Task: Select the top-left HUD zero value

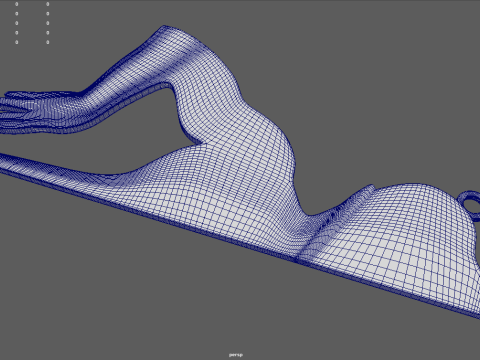Action: coord(17,4)
